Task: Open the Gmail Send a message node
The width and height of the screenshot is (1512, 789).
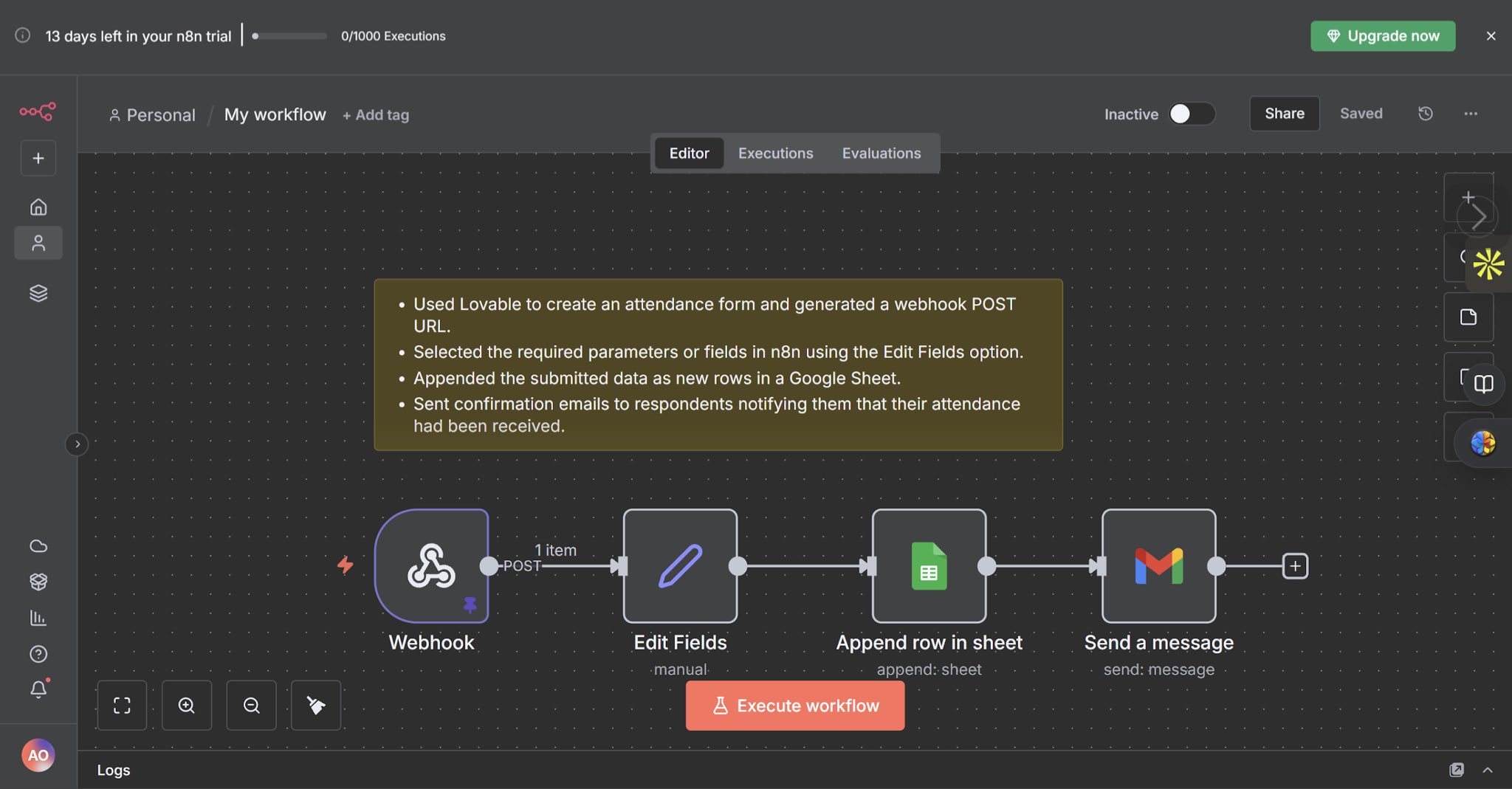Action: 1158,565
